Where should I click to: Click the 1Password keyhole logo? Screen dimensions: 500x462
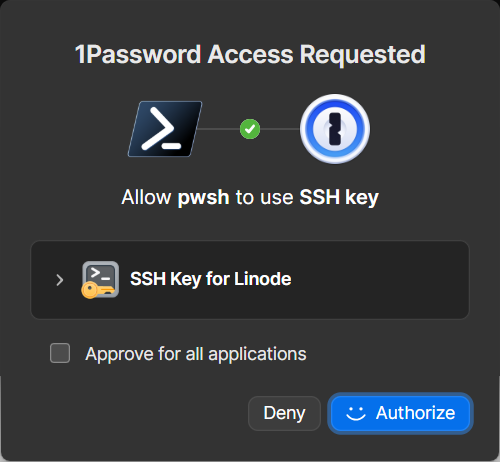coord(335,129)
